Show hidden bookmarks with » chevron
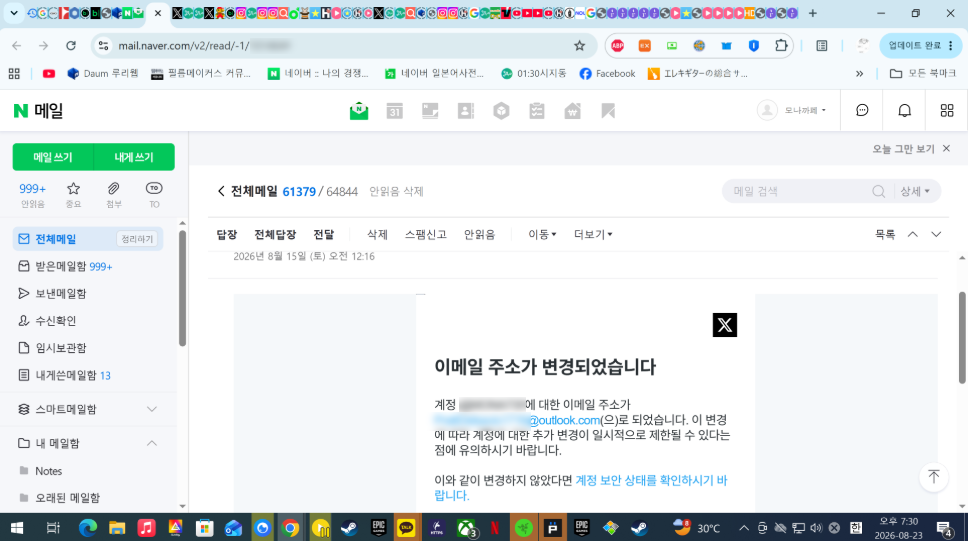 coord(859,73)
